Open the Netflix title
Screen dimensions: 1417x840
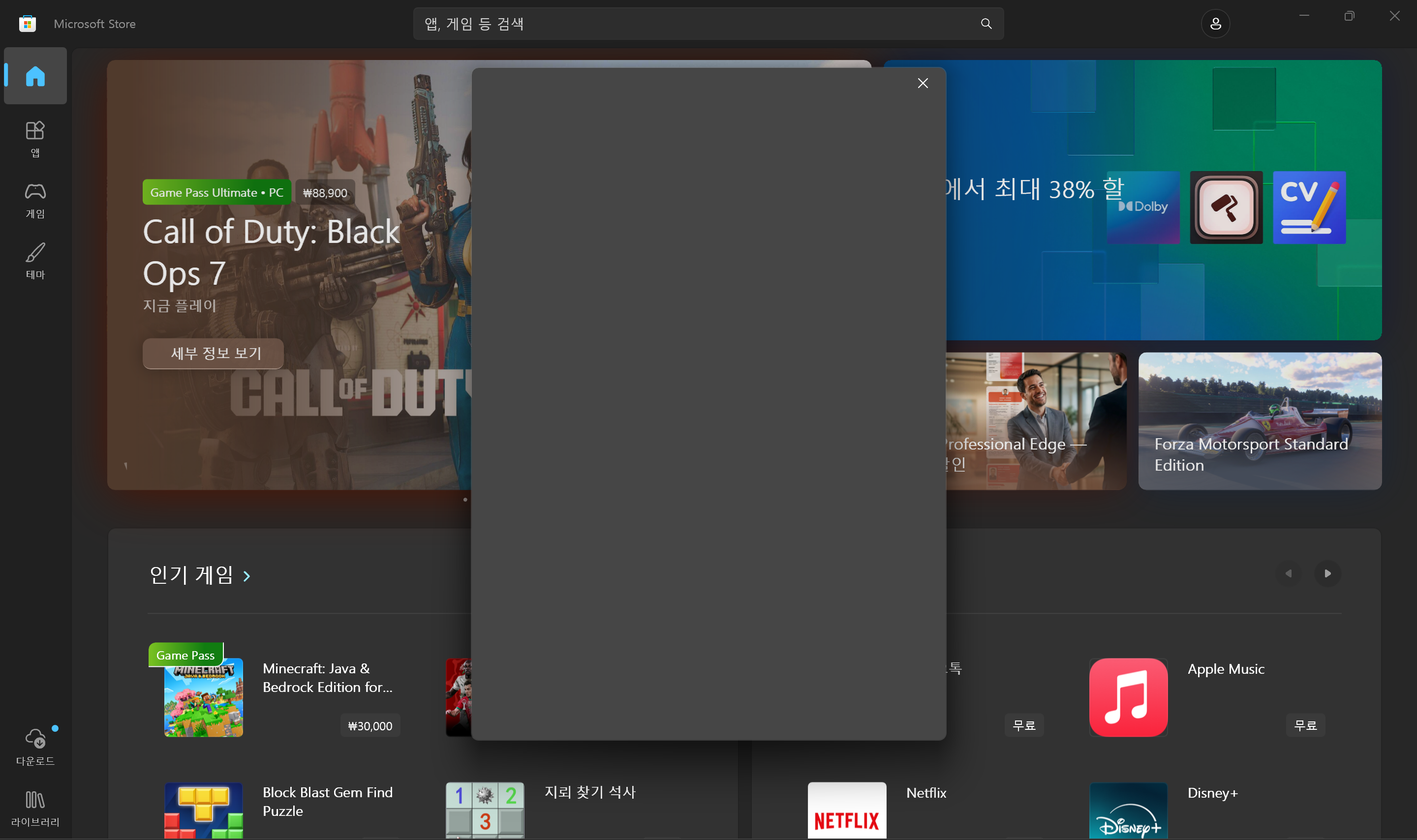926,792
